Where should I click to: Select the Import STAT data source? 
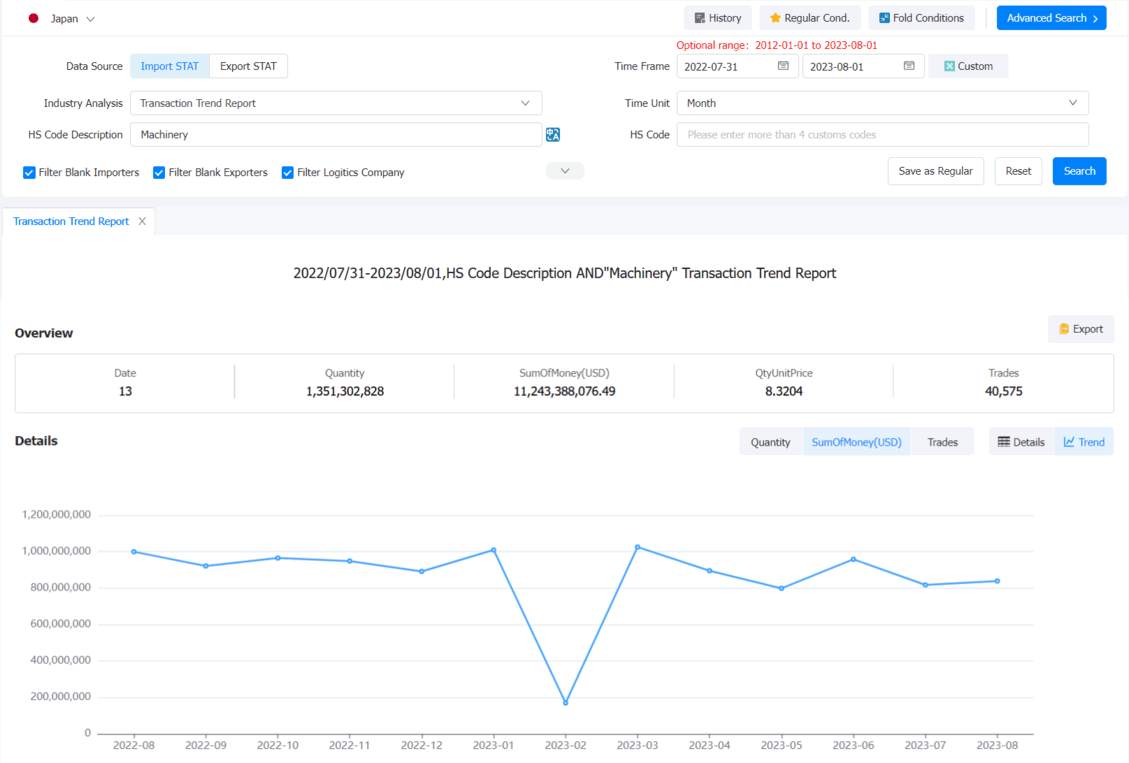pos(169,66)
